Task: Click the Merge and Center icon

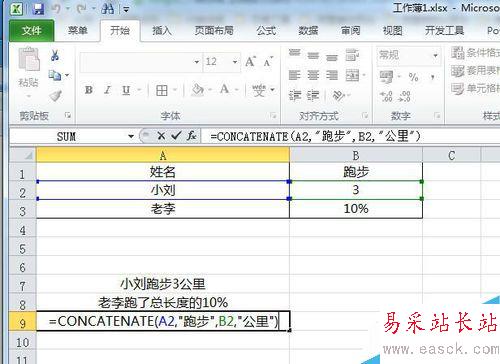Action: (353, 75)
